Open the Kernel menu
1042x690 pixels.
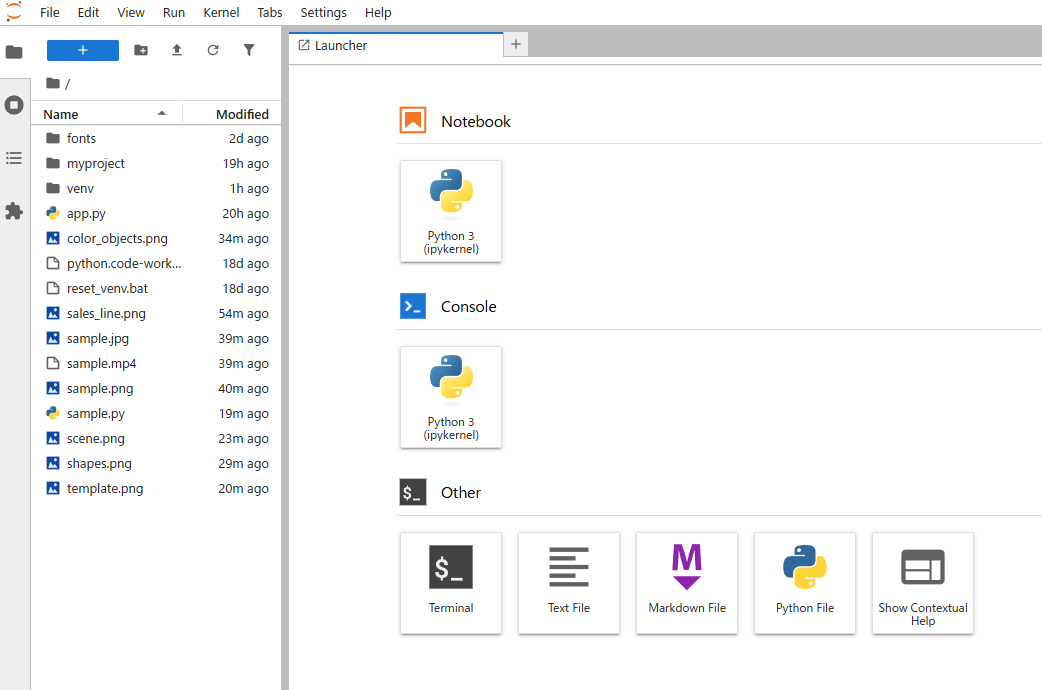coord(221,13)
